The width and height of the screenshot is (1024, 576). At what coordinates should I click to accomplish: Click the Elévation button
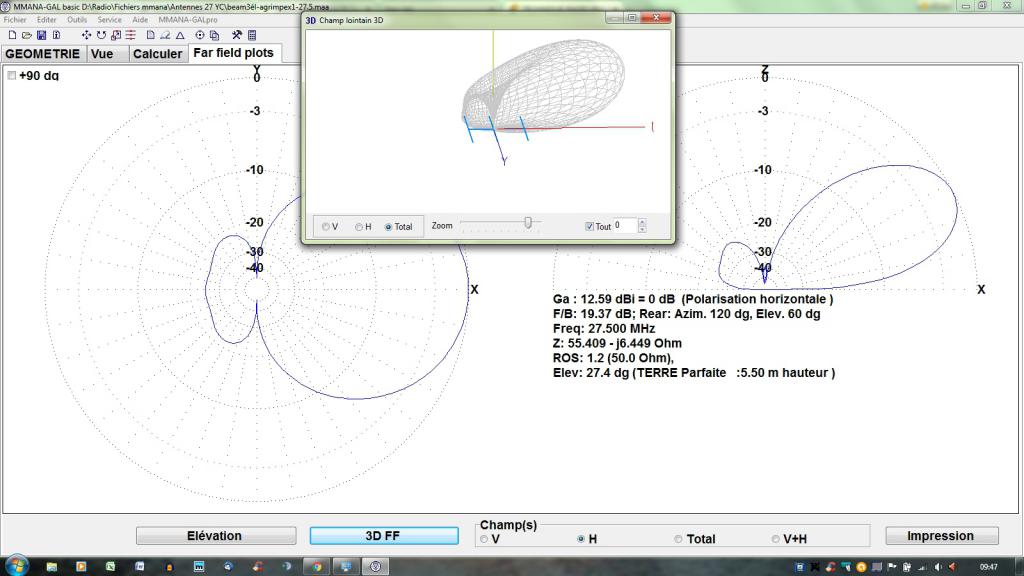pyautogui.click(x=216, y=536)
